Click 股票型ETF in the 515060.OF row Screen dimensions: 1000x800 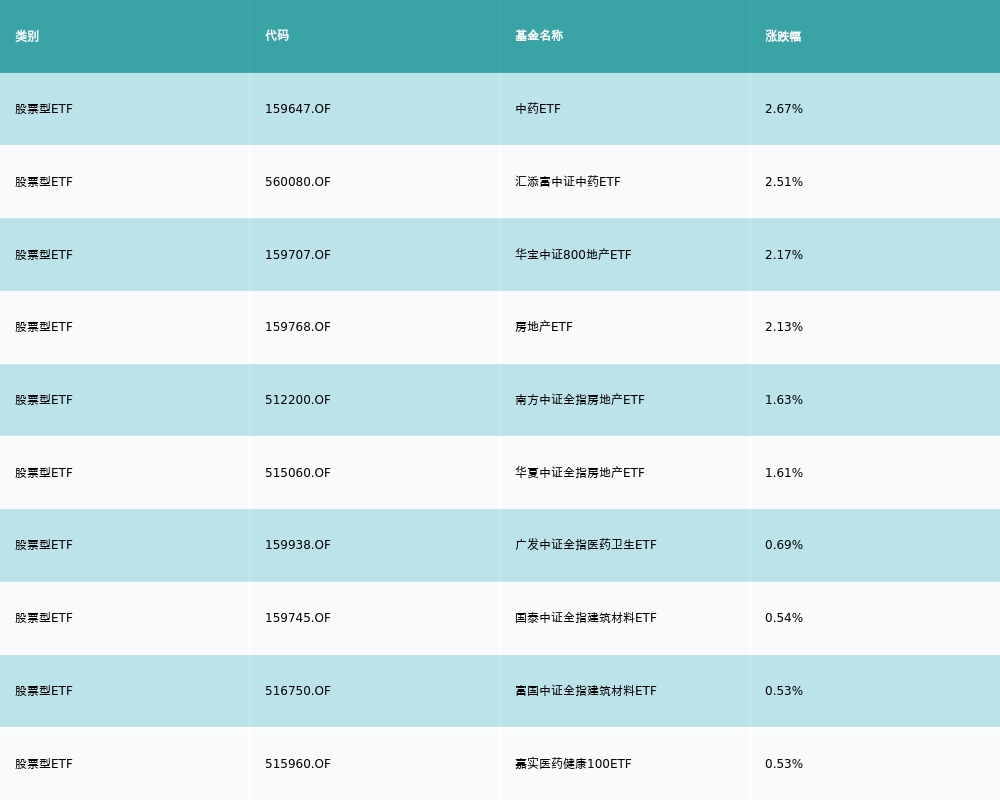44,473
